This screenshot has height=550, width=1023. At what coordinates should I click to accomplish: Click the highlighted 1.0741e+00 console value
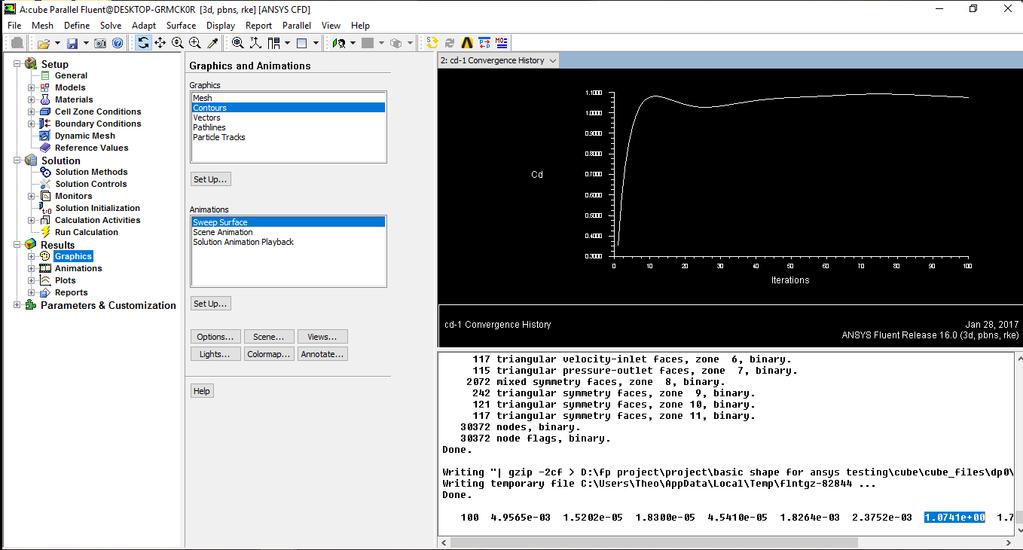(954, 517)
